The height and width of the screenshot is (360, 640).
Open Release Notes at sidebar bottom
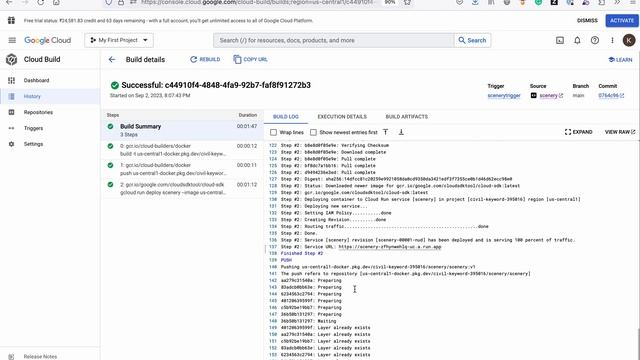40,356
